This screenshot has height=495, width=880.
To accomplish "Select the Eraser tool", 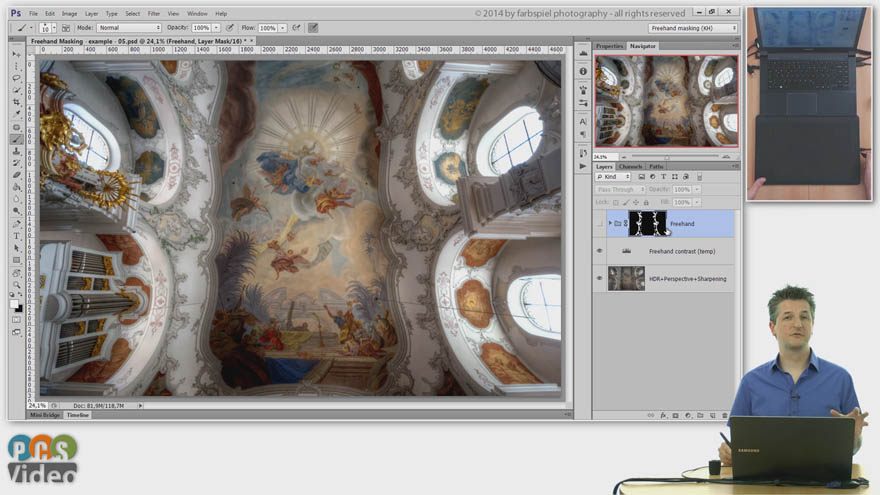I will tap(16, 175).
